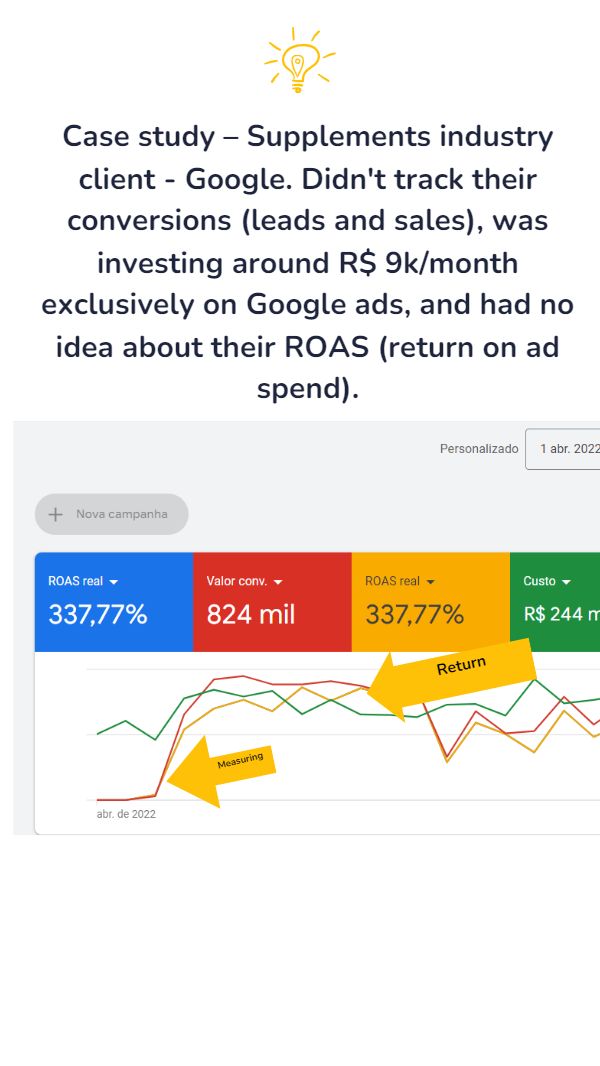Open the blue ROAS real dropdown arrow
Image resolution: width=600 pixels, height=1066 pixels.
click(113, 582)
